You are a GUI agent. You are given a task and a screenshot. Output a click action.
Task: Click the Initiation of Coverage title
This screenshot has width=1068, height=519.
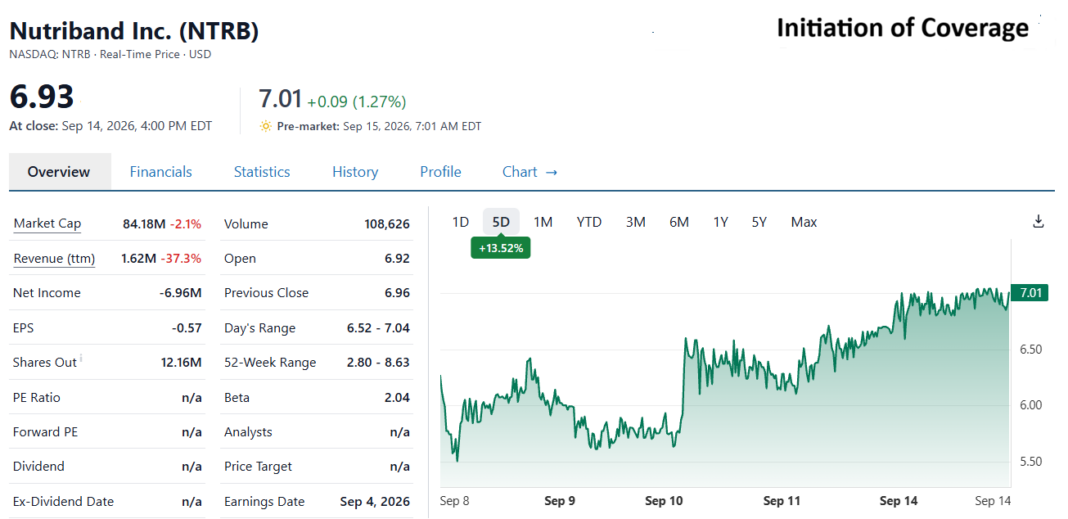point(902,29)
